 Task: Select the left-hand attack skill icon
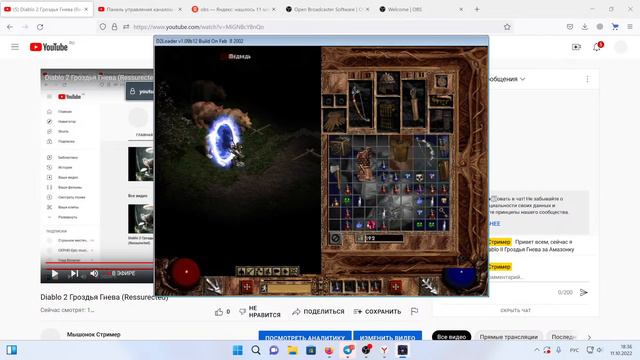pos(213,286)
